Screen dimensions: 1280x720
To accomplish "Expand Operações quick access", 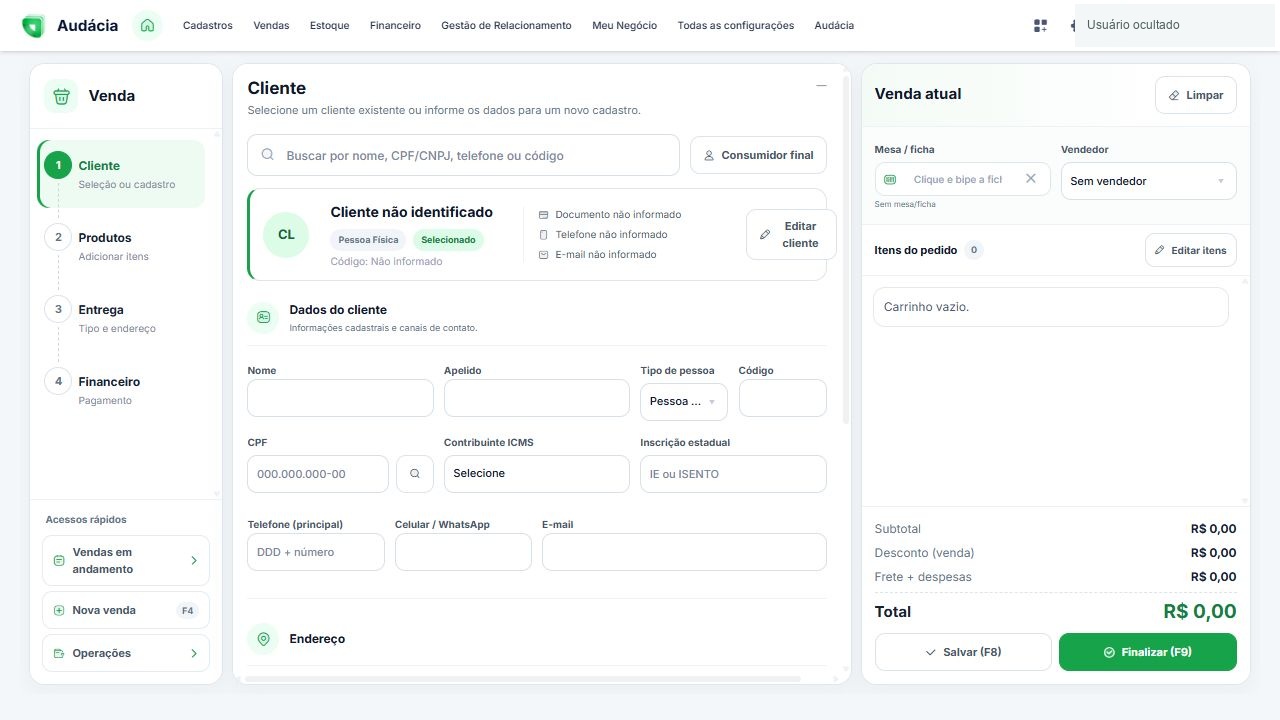I will [x=126, y=653].
